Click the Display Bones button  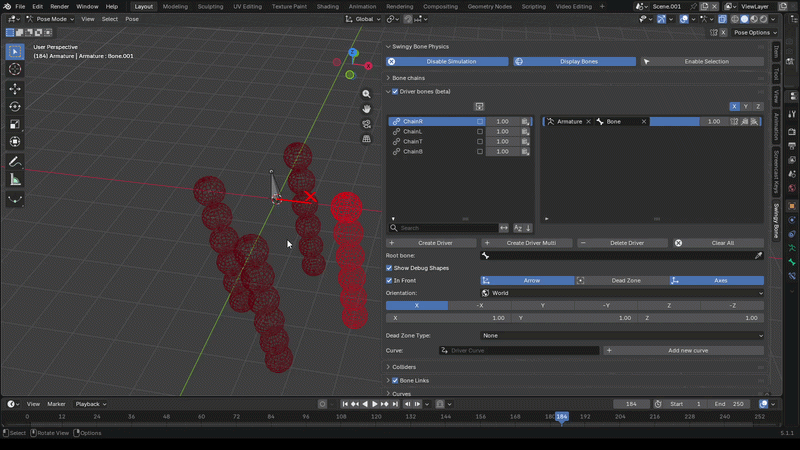574,62
